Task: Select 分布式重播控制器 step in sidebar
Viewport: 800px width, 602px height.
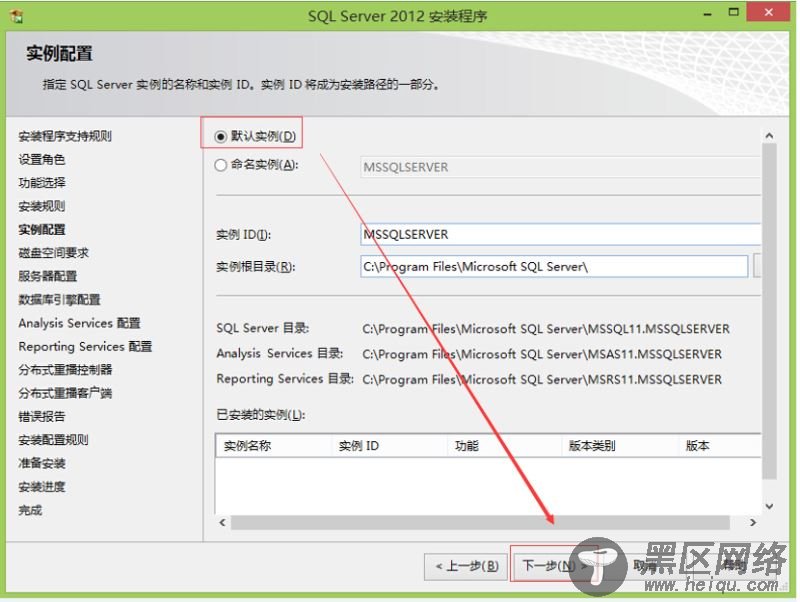Action: pos(65,369)
